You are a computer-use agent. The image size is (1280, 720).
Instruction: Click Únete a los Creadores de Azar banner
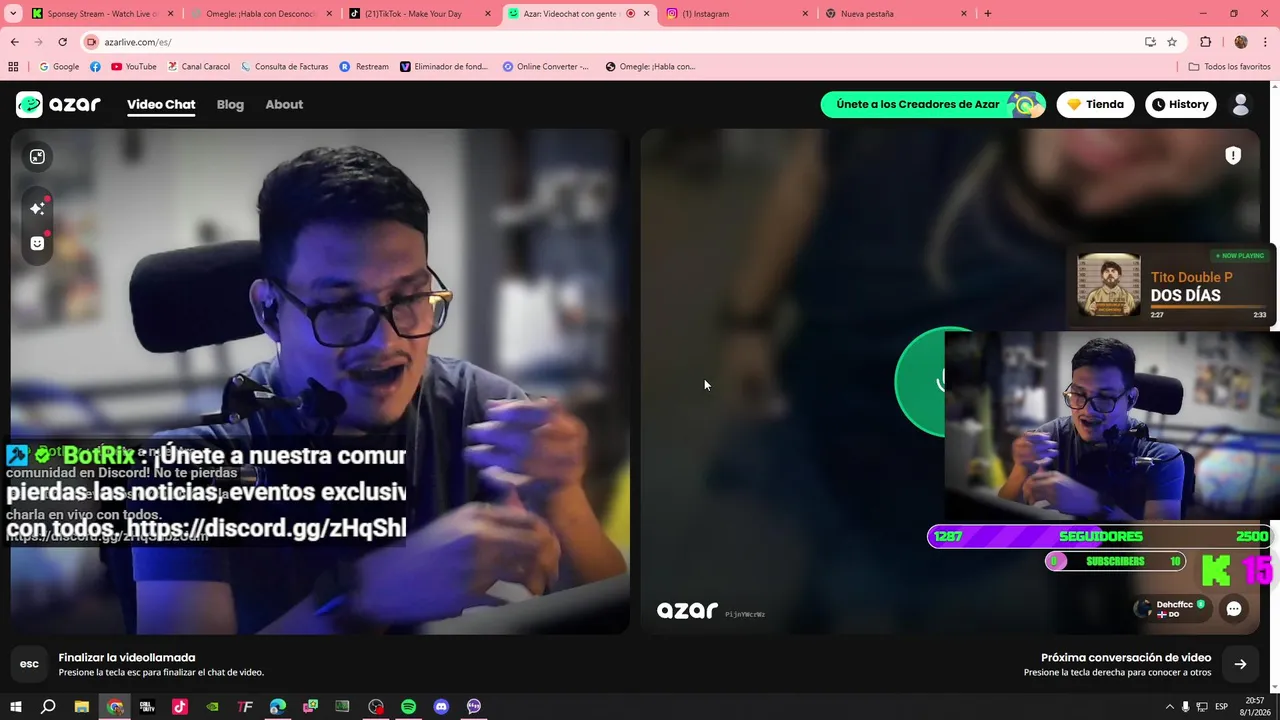[x=933, y=104]
